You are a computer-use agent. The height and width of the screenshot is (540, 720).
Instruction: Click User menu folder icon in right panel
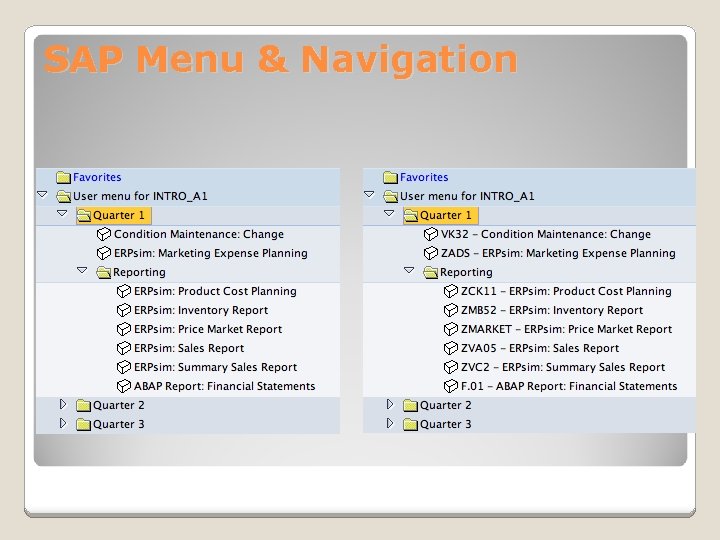pyautogui.click(x=390, y=197)
